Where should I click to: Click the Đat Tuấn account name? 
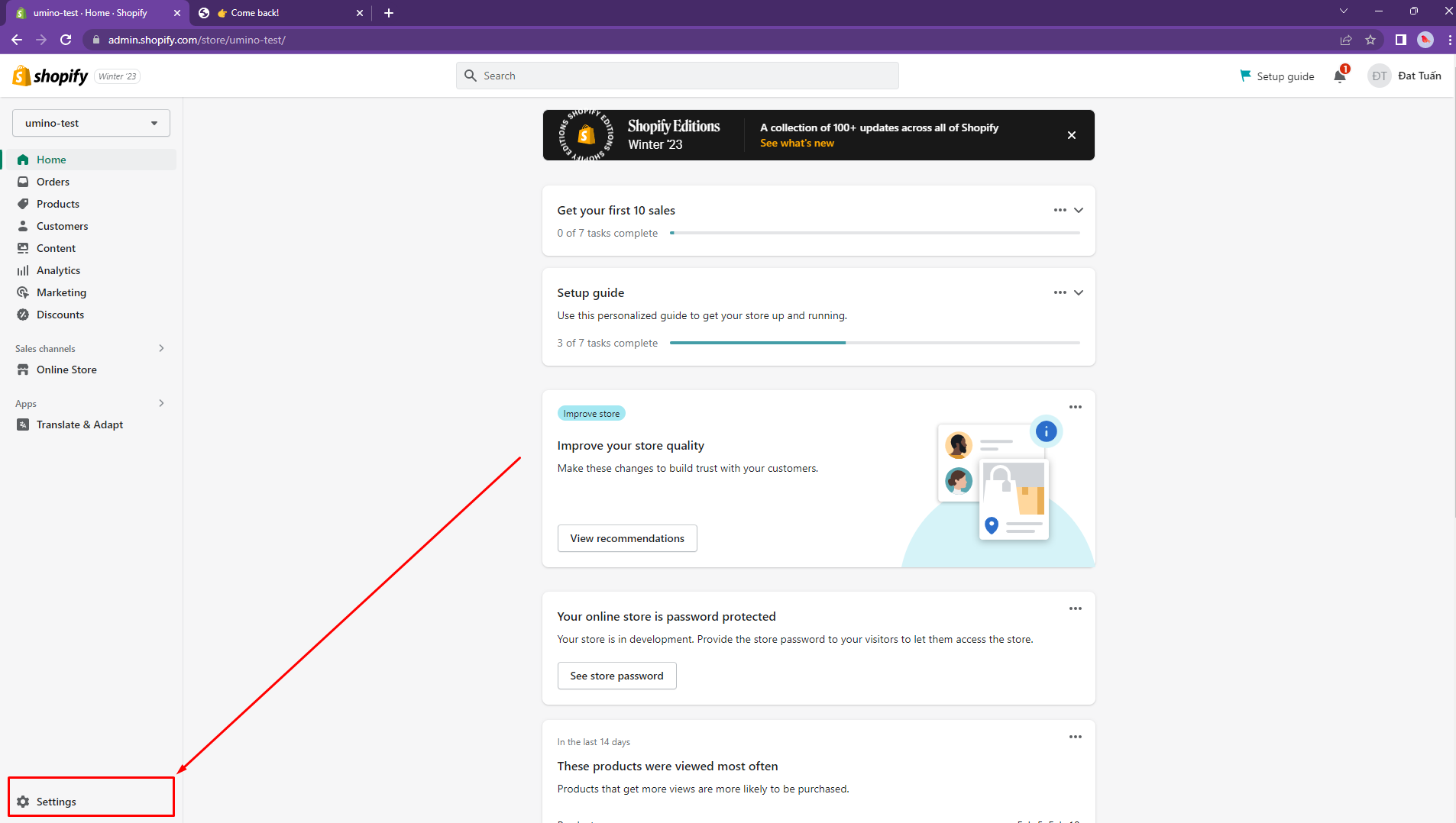(x=1419, y=76)
